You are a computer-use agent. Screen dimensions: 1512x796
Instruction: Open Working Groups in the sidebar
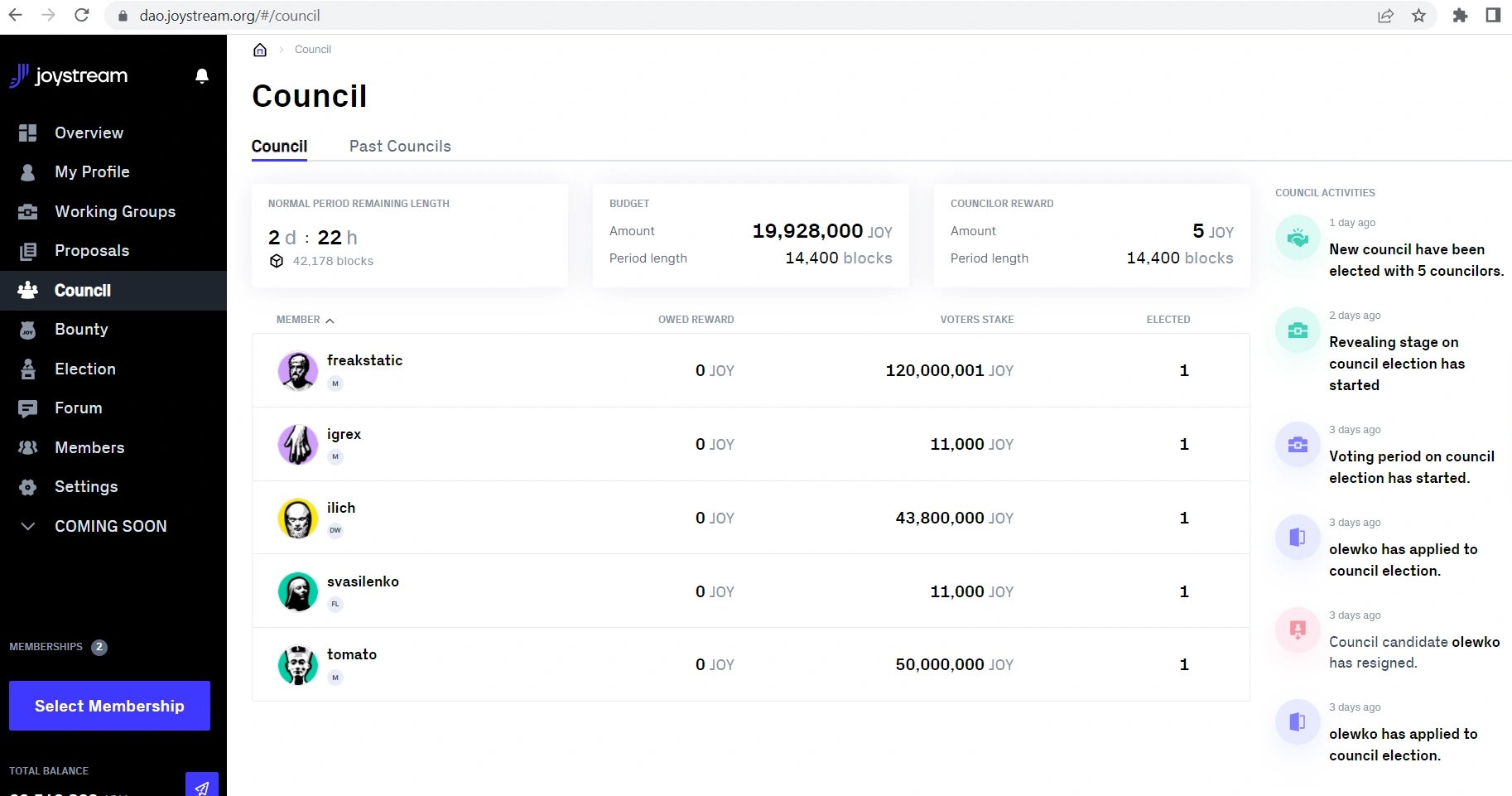coord(113,211)
